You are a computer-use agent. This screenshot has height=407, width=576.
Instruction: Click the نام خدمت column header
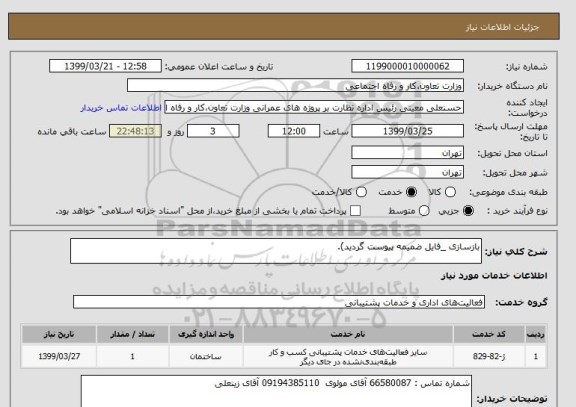pos(348,334)
